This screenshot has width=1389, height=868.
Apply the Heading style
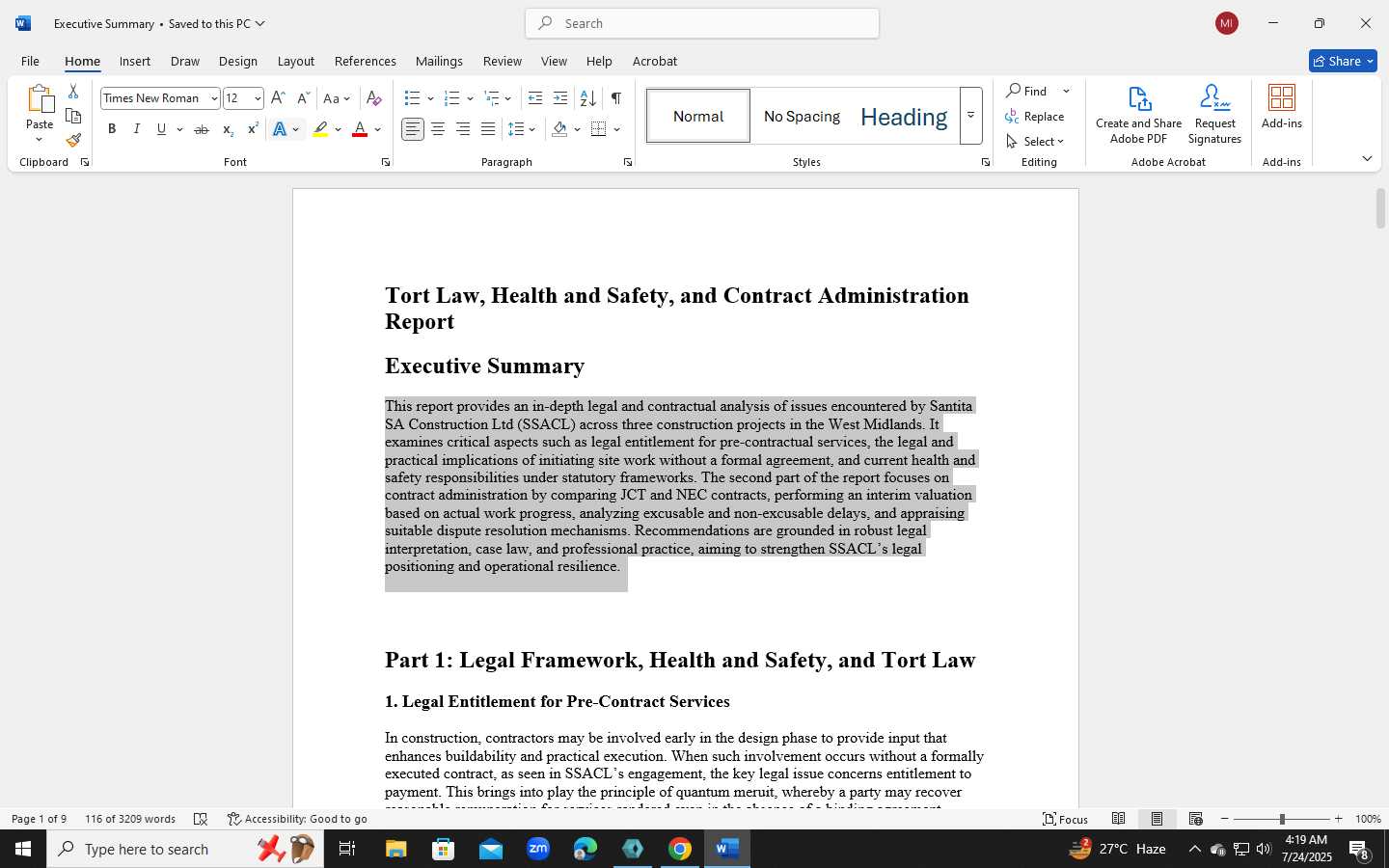[904, 116]
